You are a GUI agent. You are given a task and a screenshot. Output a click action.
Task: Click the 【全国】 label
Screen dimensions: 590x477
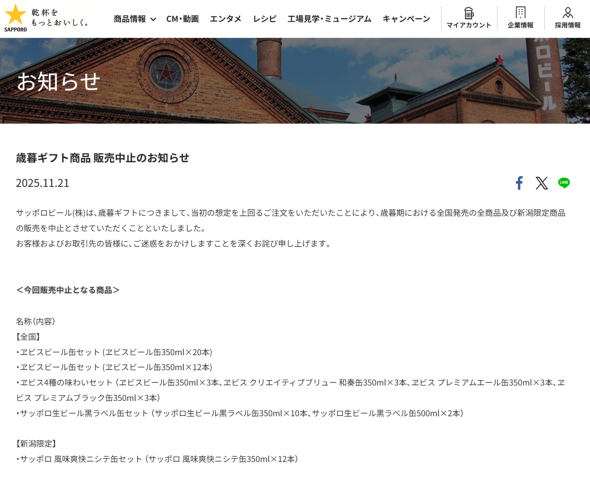point(28,337)
